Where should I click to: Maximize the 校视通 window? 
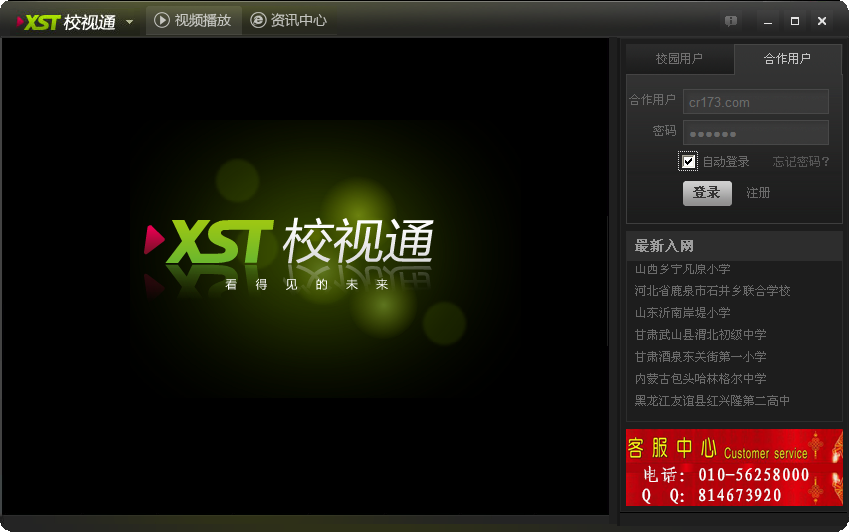(x=795, y=21)
